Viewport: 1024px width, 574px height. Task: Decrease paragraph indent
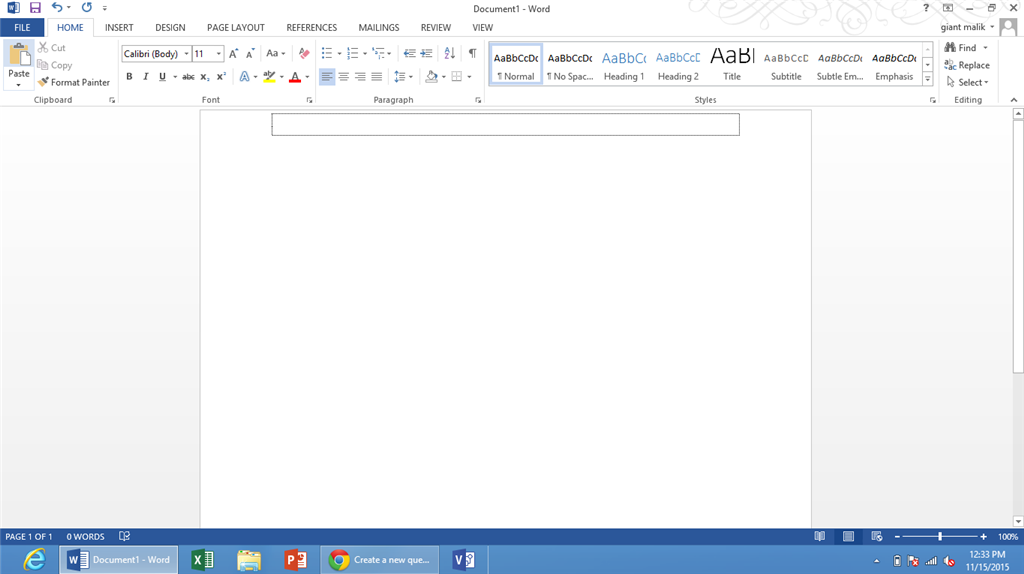tap(409, 54)
